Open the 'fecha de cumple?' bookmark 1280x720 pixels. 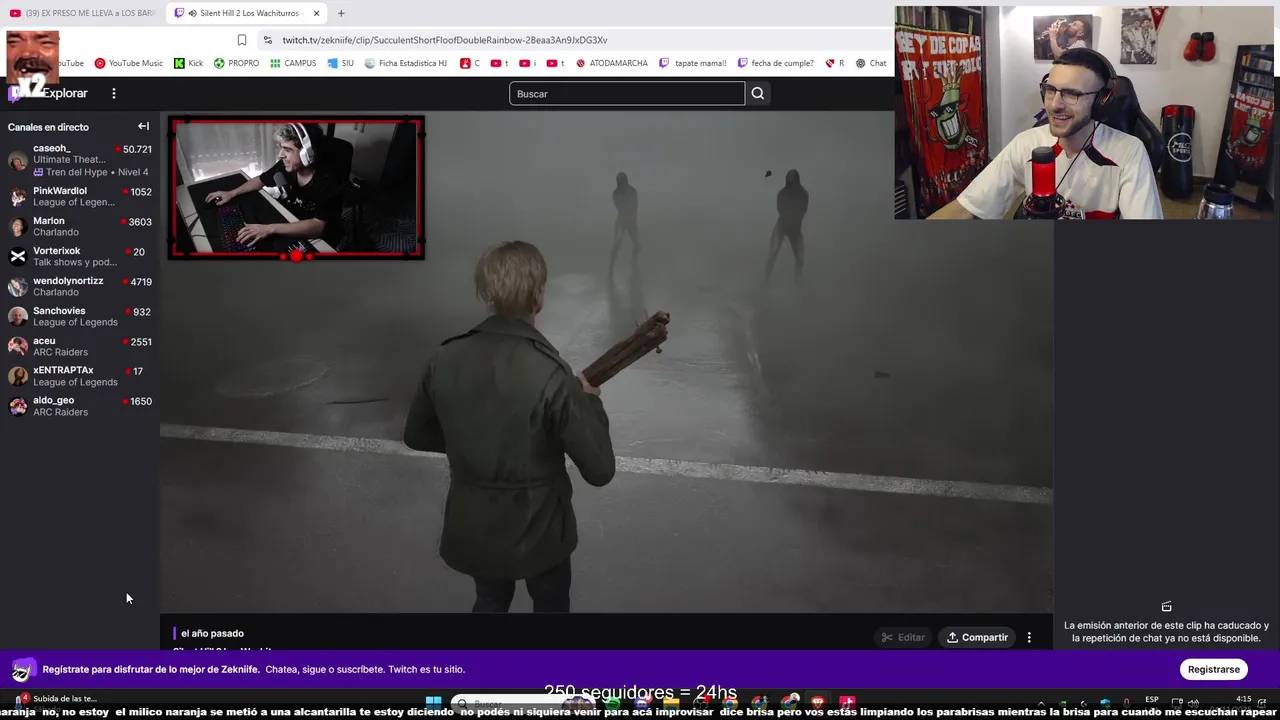(x=776, y=63)
